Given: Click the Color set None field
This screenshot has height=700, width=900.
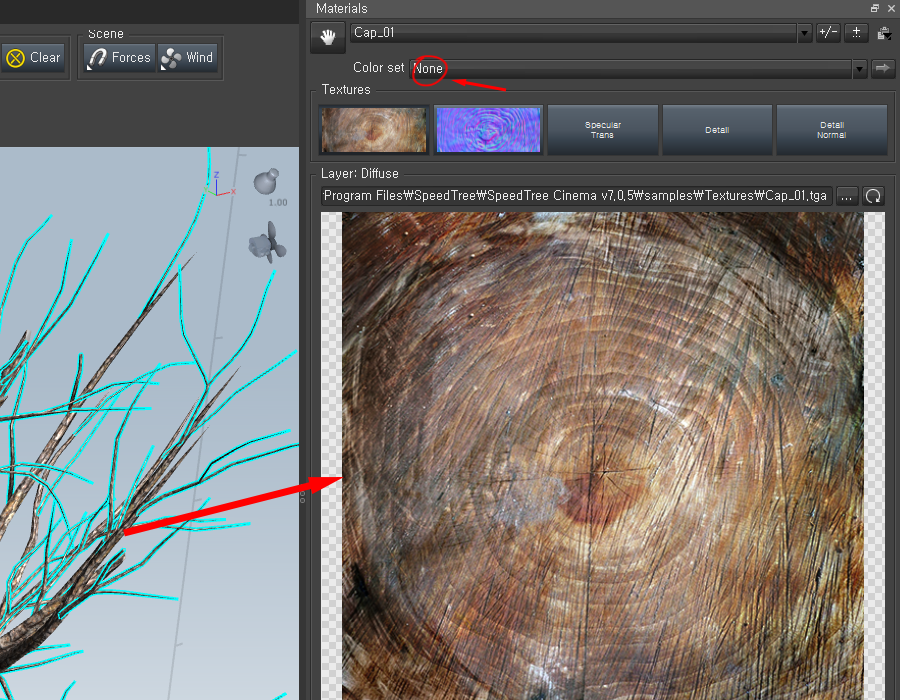Looking at the screenshot, I should point(631,69).
